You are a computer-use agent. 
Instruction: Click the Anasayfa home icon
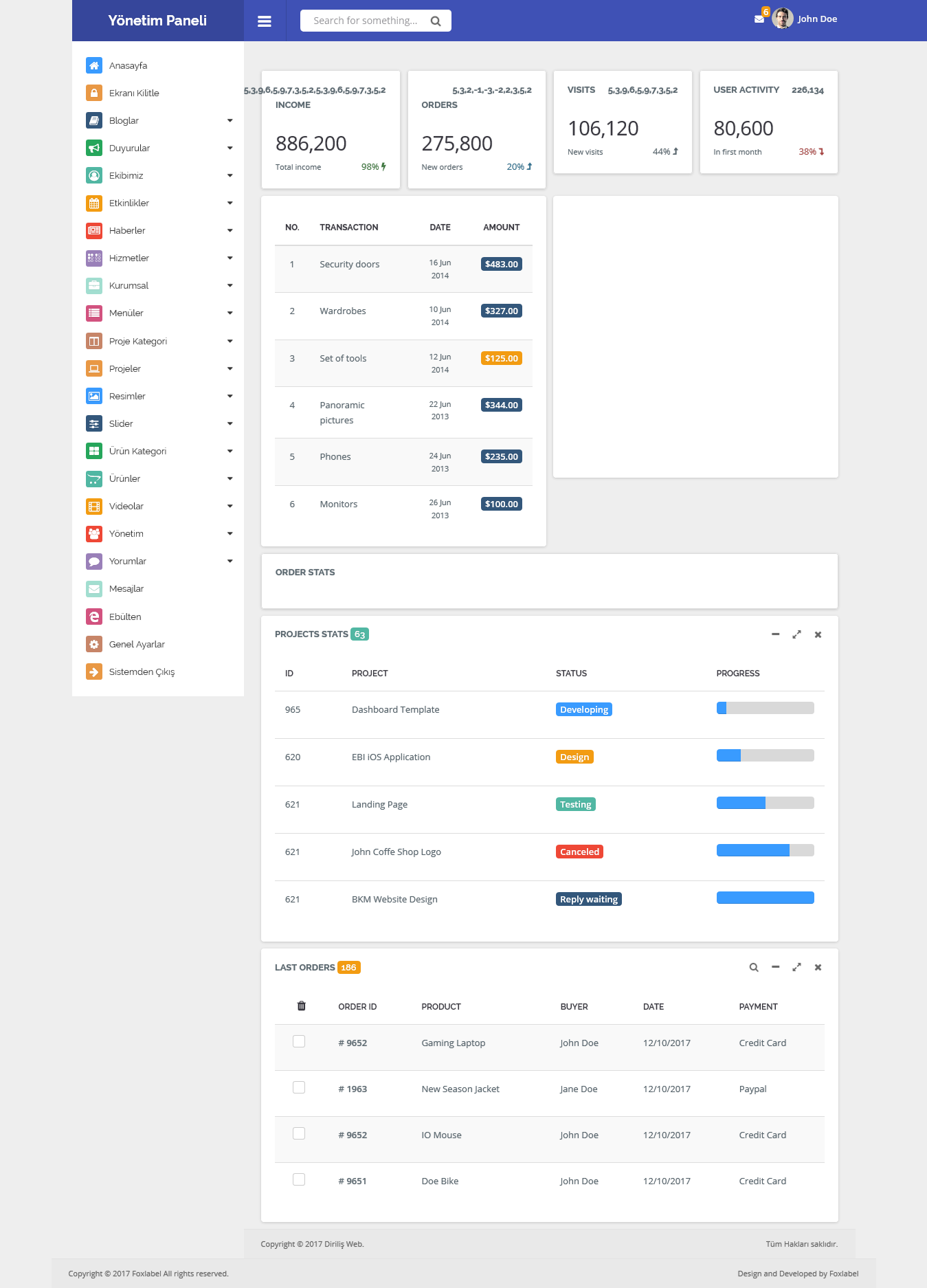(94, 65)
